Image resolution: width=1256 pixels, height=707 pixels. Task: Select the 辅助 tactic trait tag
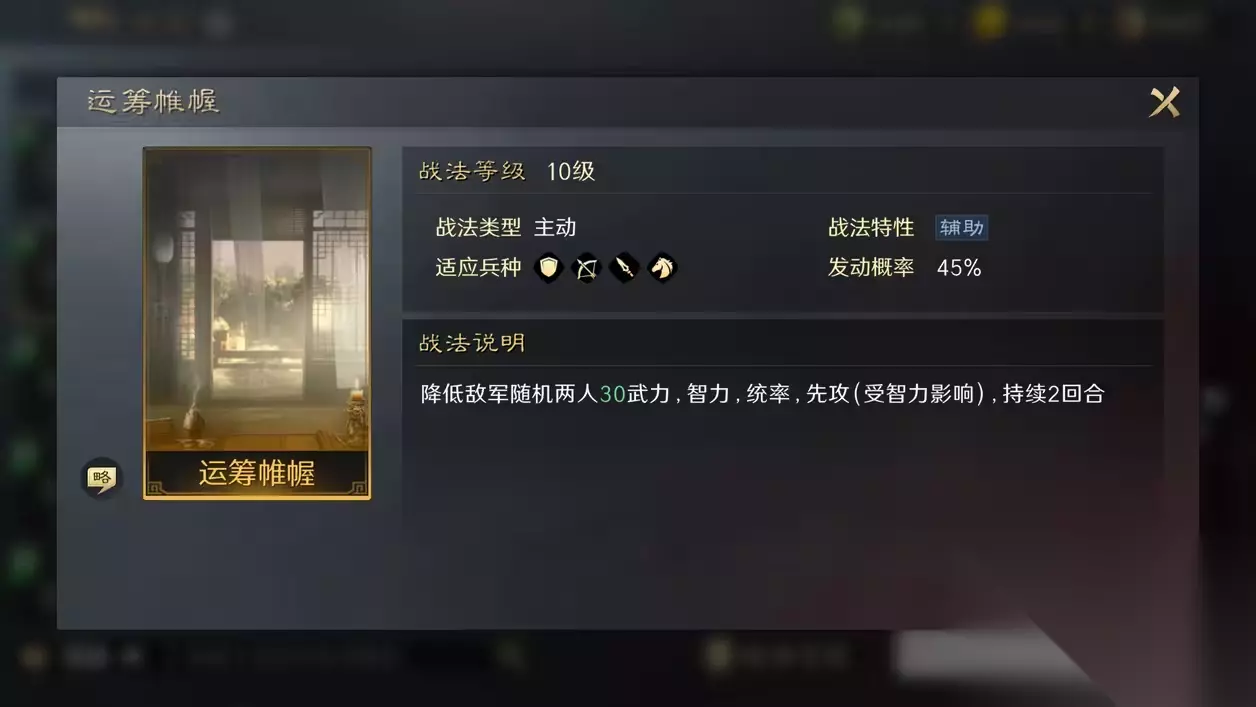click(x=961, y=228)
